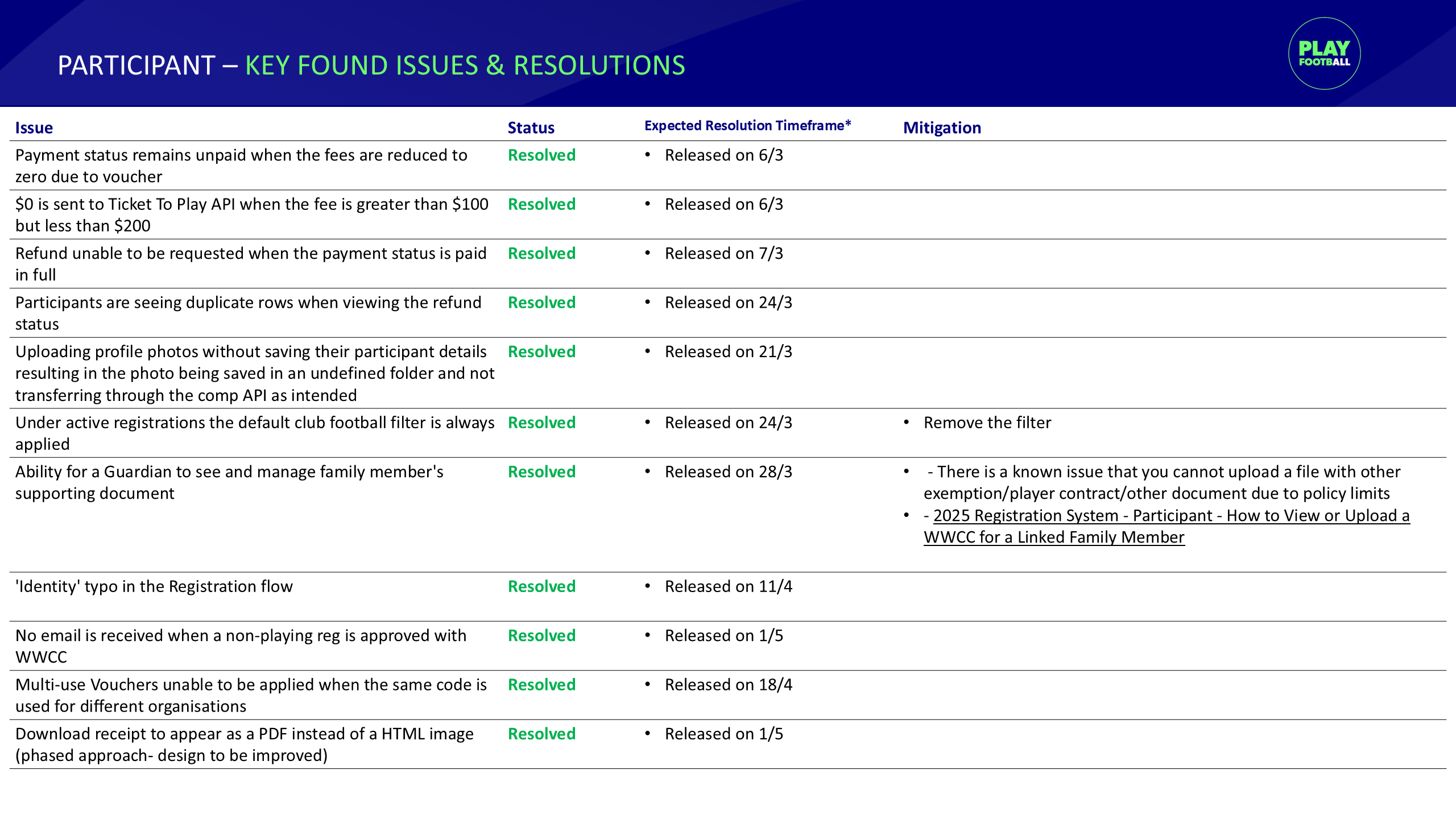The width and height of the screenshot is (1456, 819).
Task: Click the Play Football logo
Action: pyautogui.click(x=1324, y=53)
